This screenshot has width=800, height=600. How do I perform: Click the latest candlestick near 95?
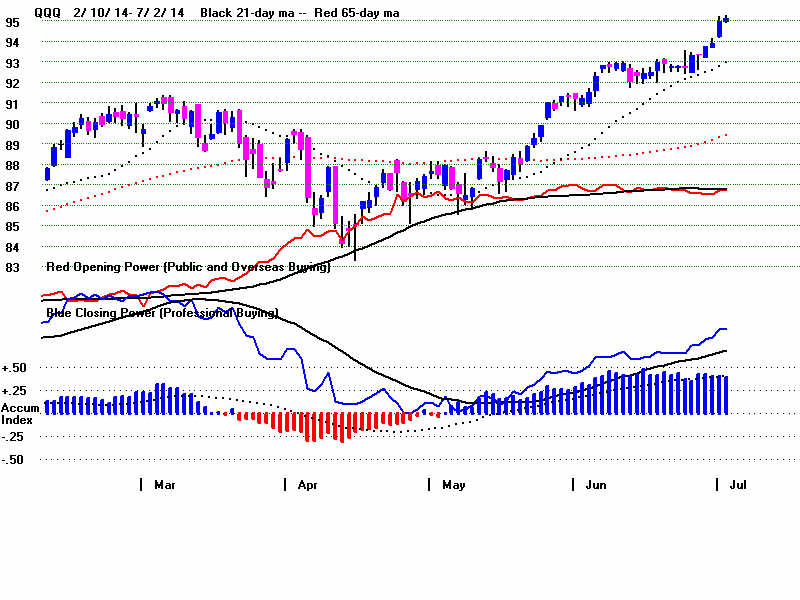click(x=726, y=19)
